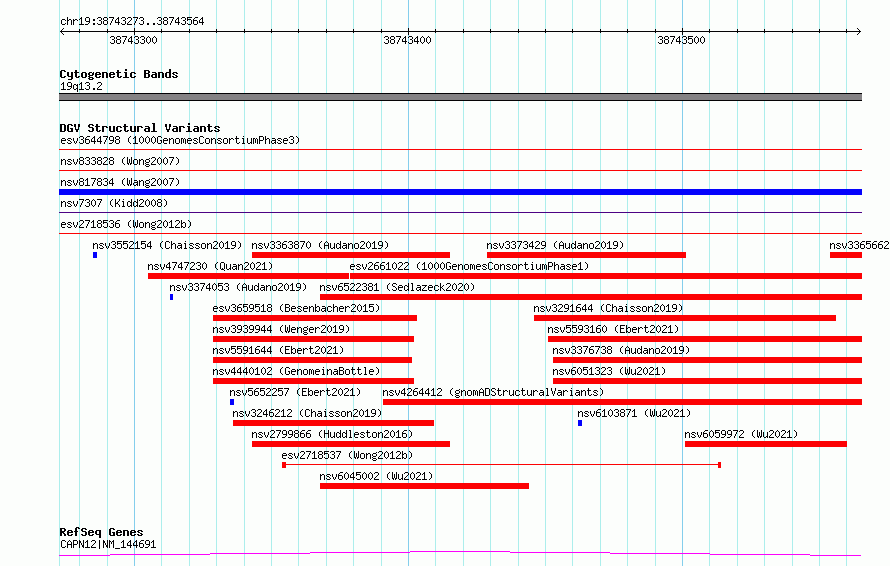The image size is (890, 566).
Task: Click nsv2799866 (Huddleston2016) label
Action: coord(332,434)
